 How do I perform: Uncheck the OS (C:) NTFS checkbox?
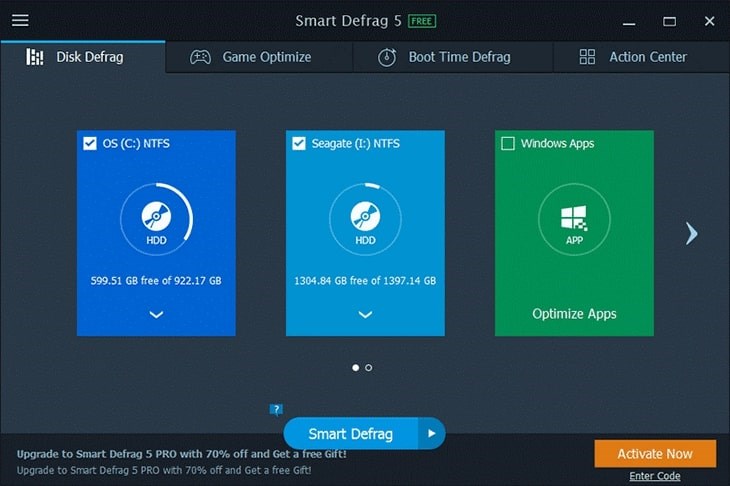(x=90, y=144)
